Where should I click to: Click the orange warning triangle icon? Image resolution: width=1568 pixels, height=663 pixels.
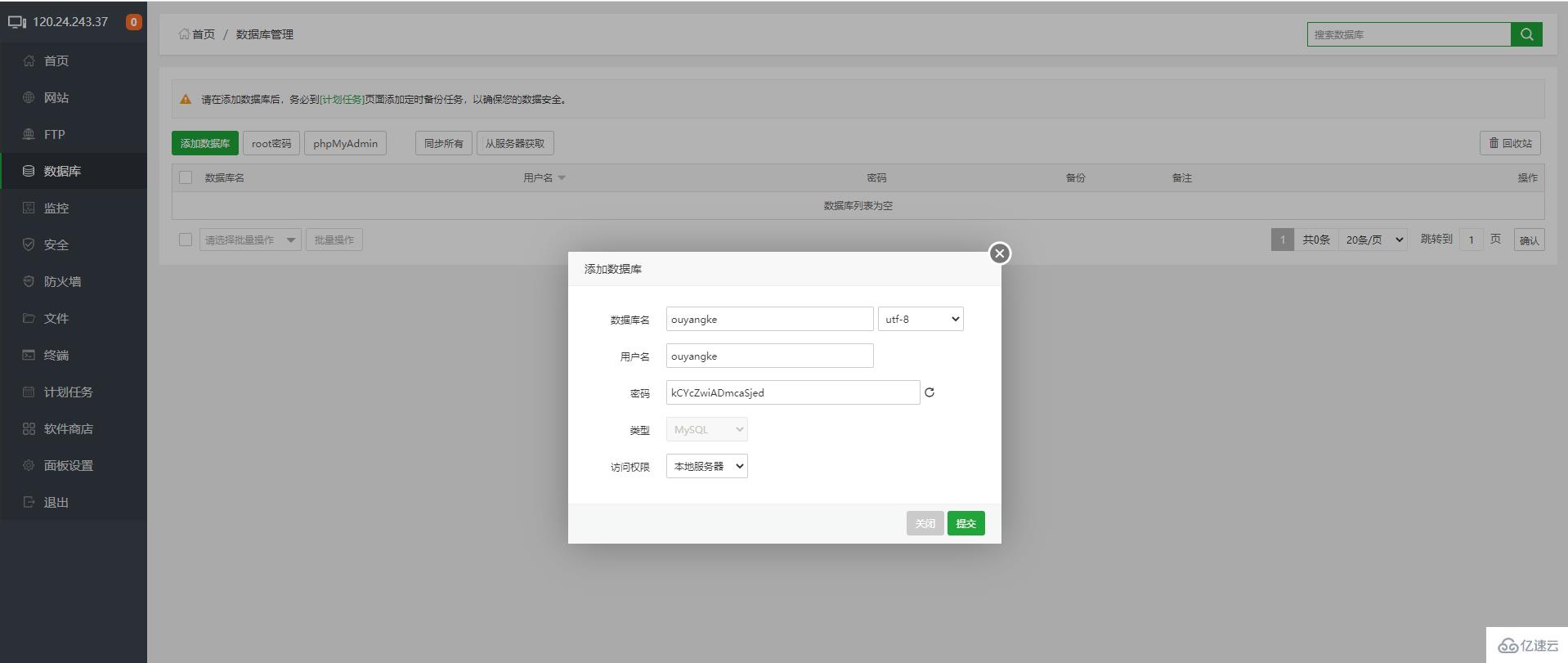(x=186, y=99)
